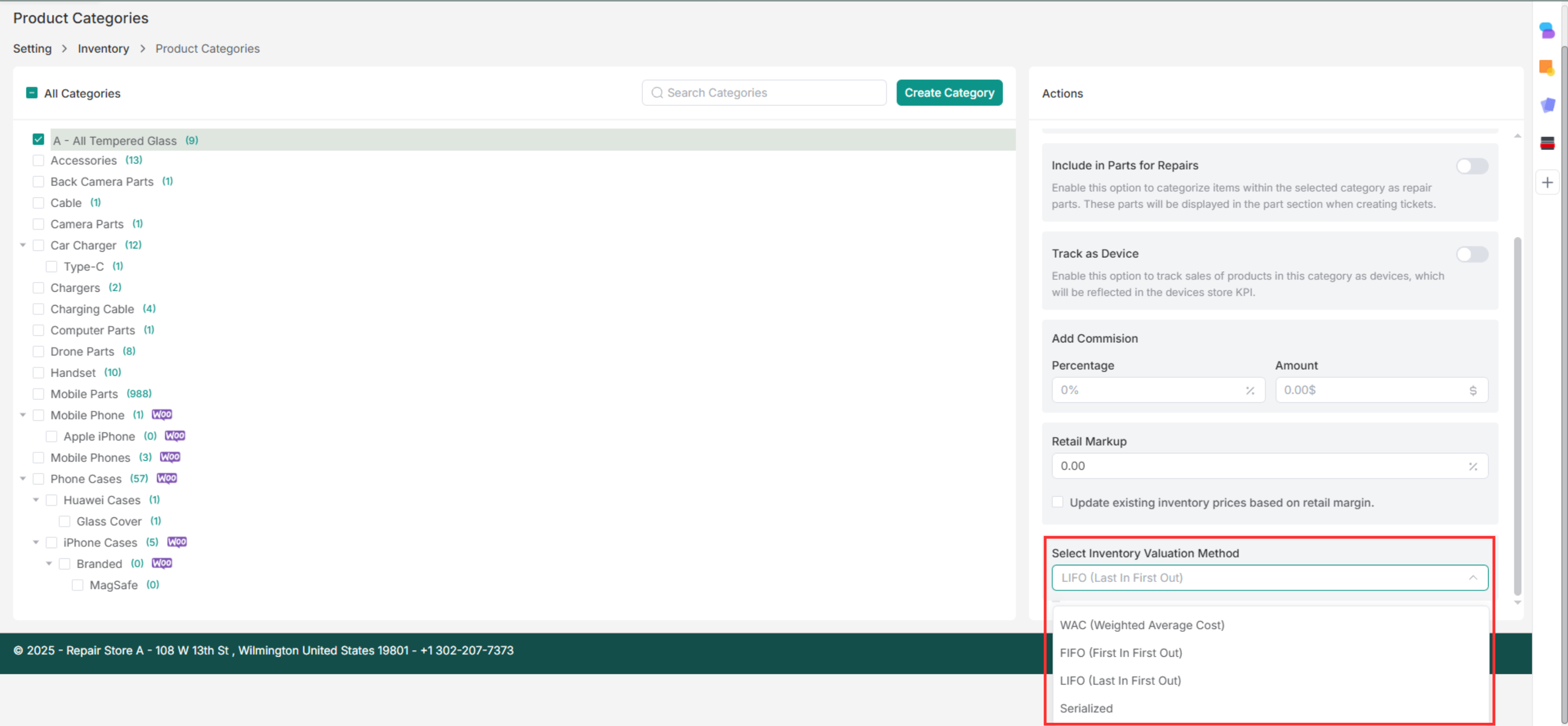Viewport: 1568px width, 726px height.
Task: Click the Create Category button
Action: [949, 92]
